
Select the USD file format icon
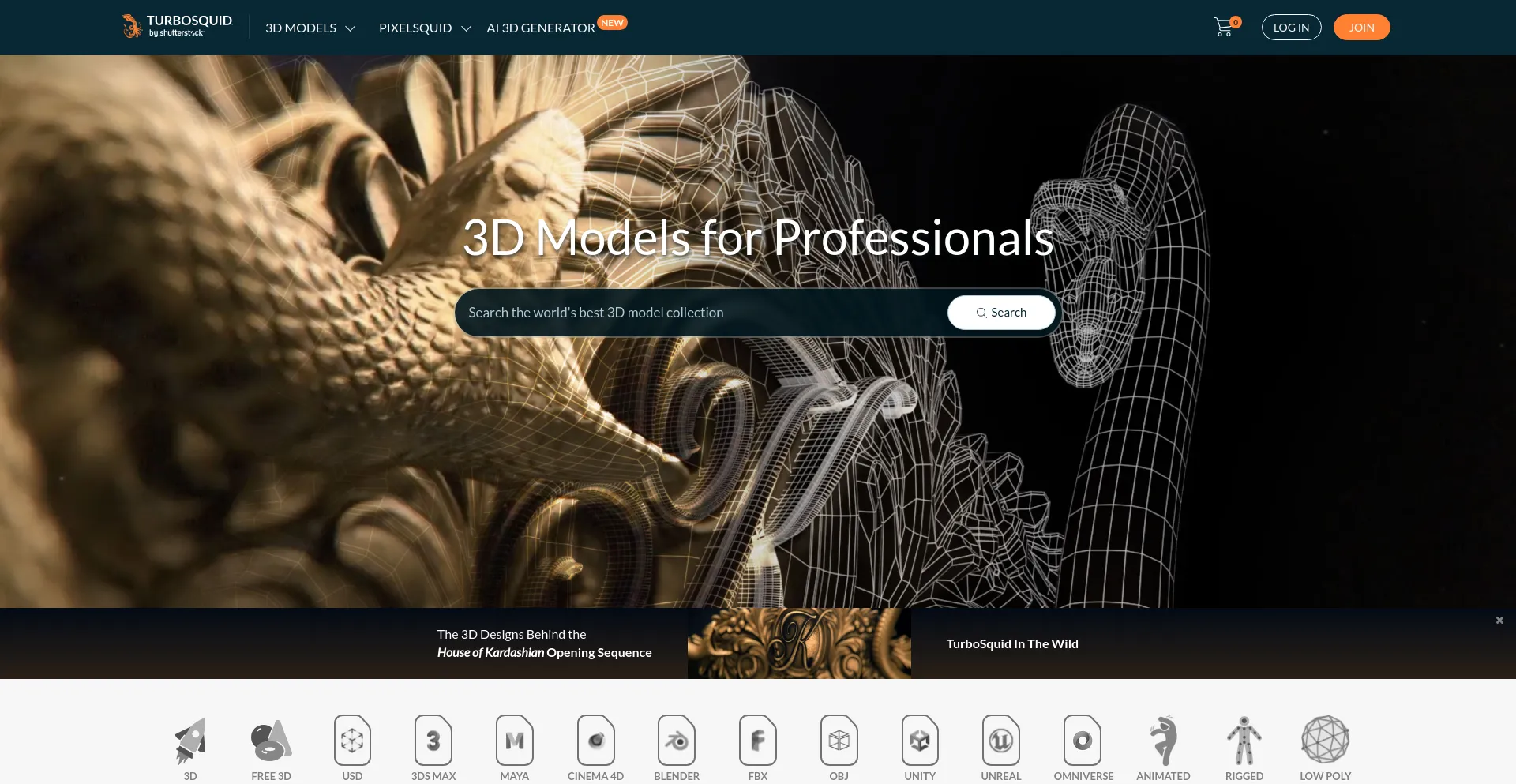click(352, 741)
